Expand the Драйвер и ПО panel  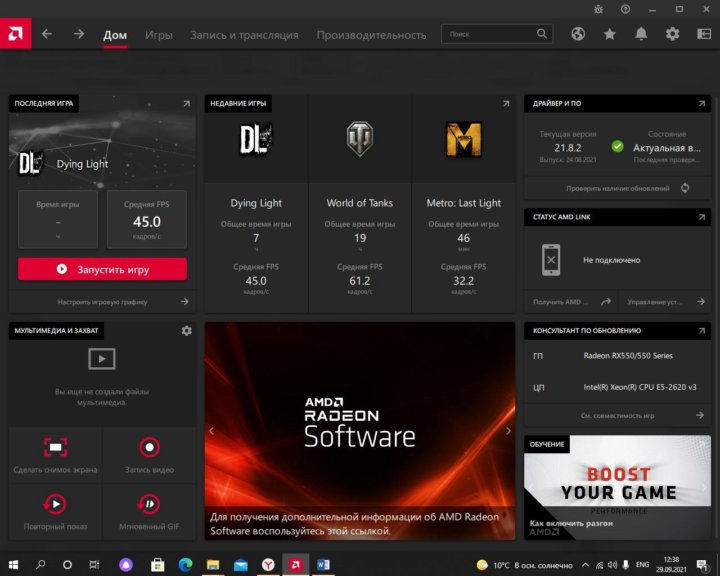[x=702, y=103]
